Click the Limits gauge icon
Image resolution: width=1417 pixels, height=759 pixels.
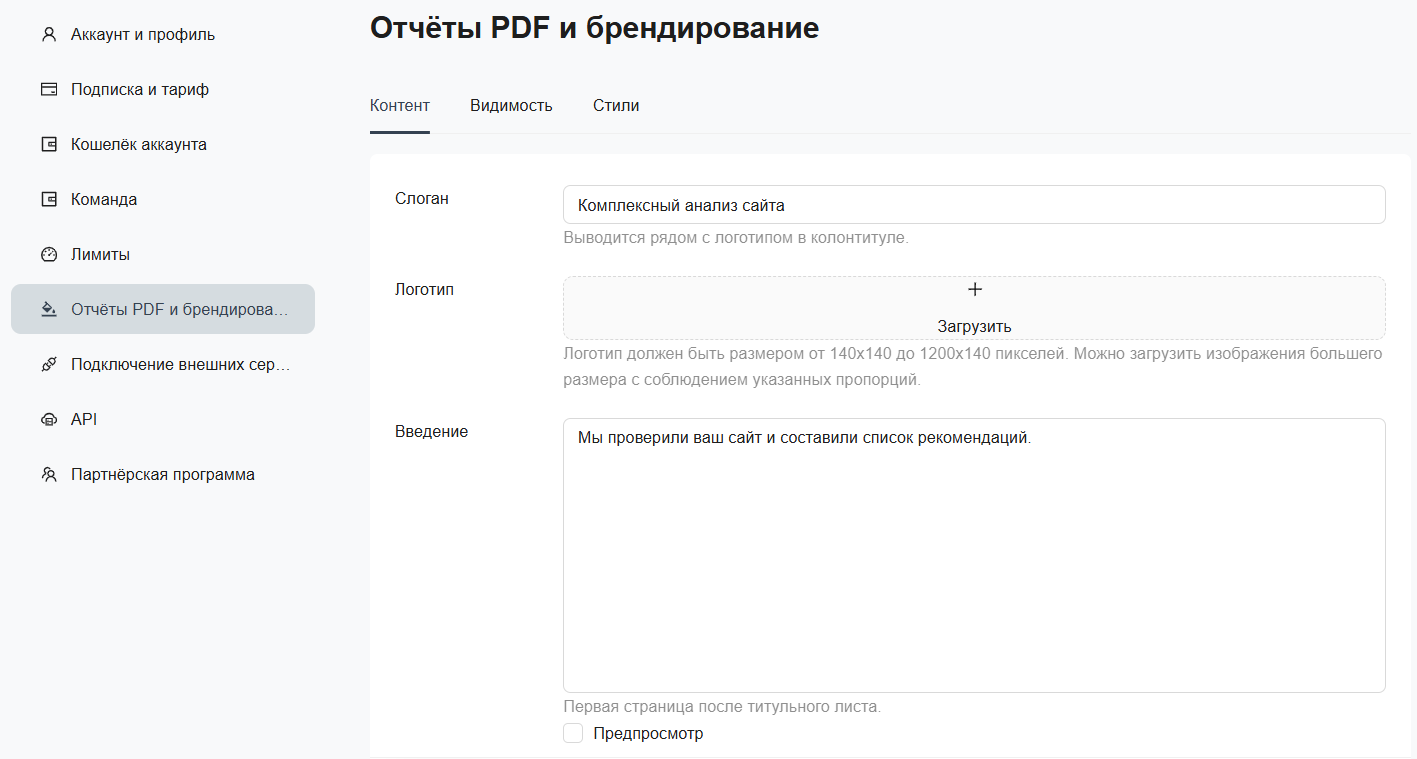click(x=48, y=255)
